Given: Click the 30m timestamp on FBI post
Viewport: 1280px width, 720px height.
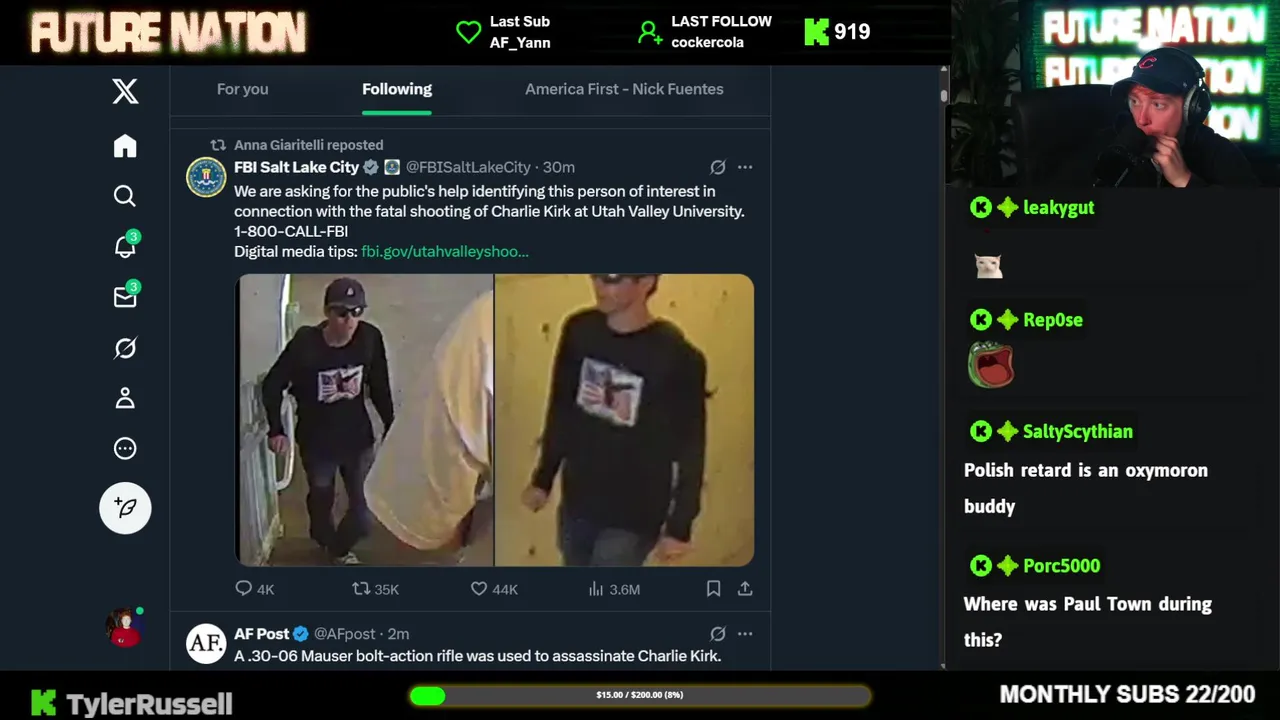Looking at the screenshot, I should [x=559, y=167].
